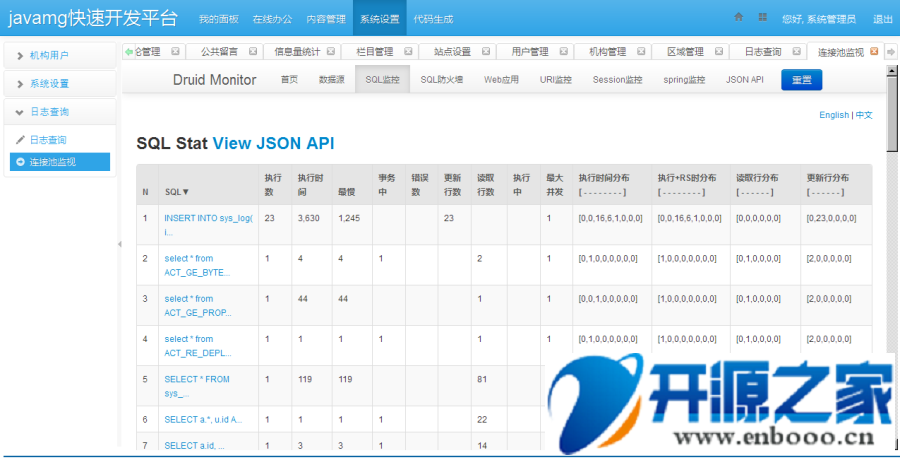Close the 连接池监视 tab
The width and height of the screenshot is (900, 460).
tap(874, 52)
